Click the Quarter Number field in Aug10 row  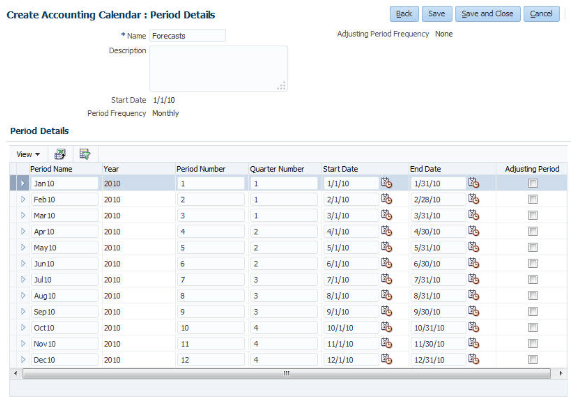[284, 296]
